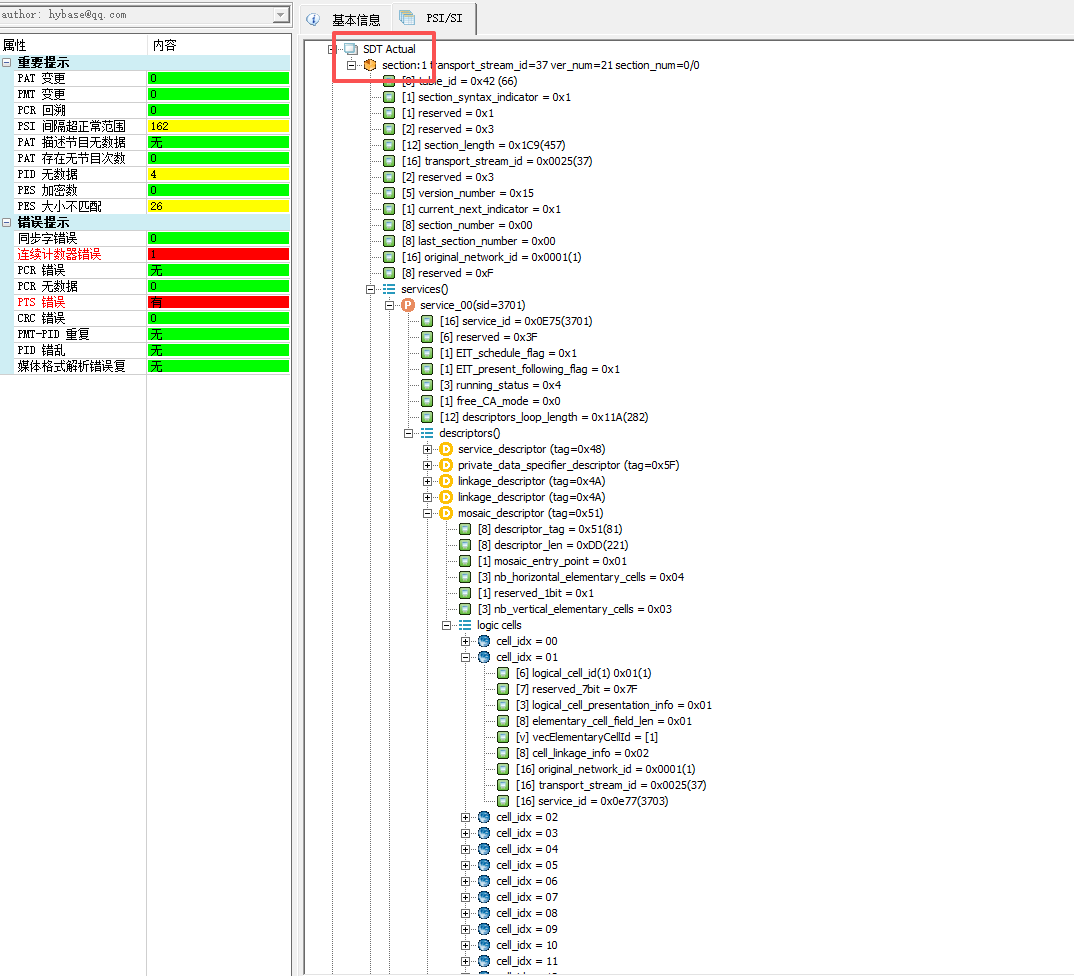Click the info icon on 基本信息 tab
The image size is (1074, 976).
pos(313,19)
